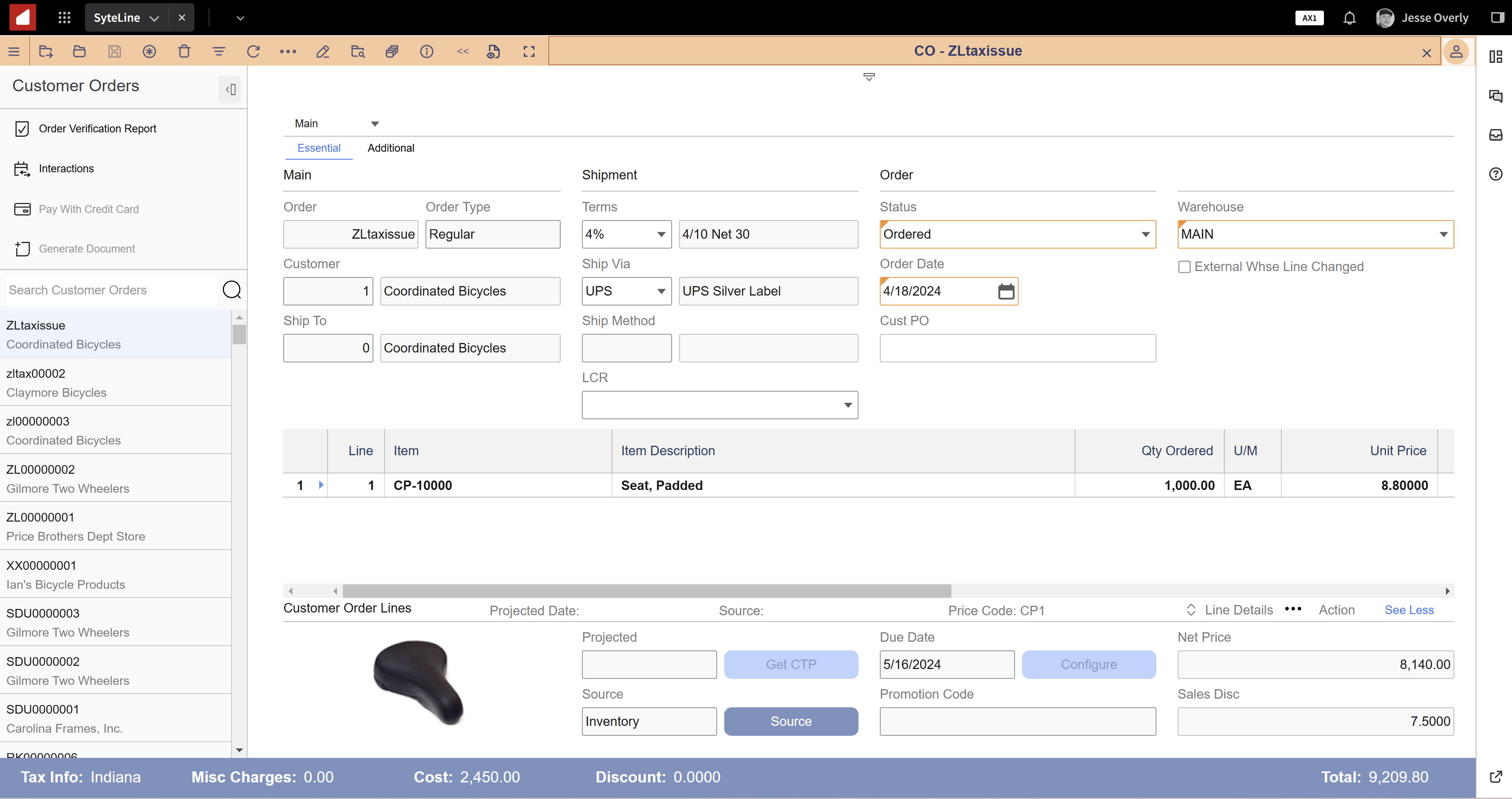Click the See Less link
This screenshot has width=1512, height=799.
click(x=1408, y=609)
